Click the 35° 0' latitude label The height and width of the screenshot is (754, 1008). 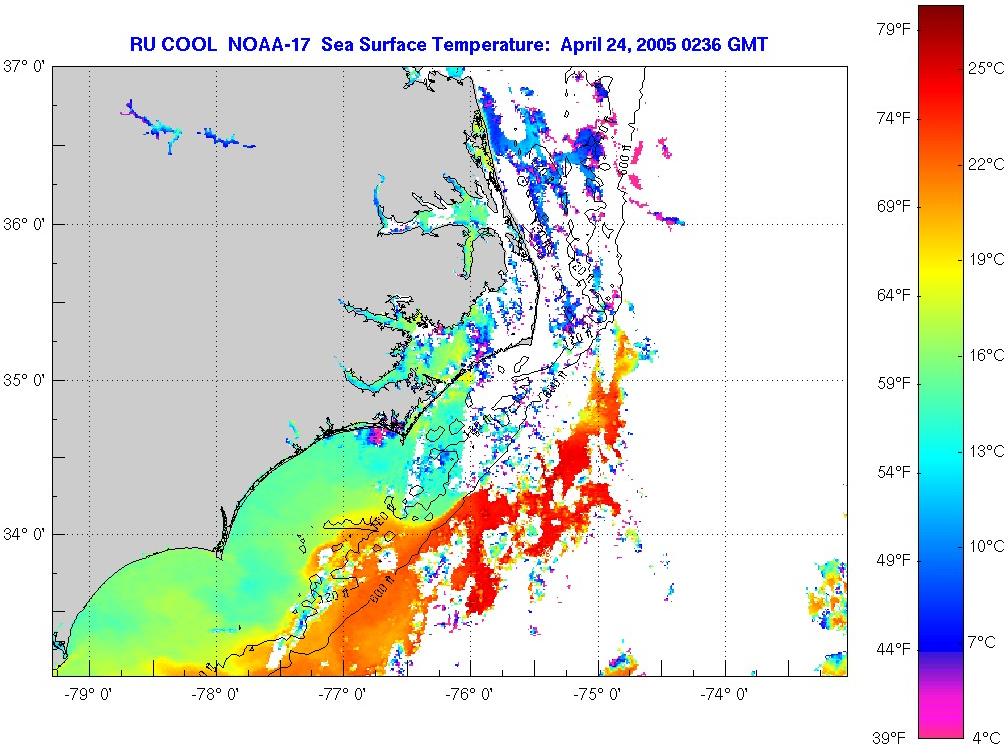pos(24,380)
